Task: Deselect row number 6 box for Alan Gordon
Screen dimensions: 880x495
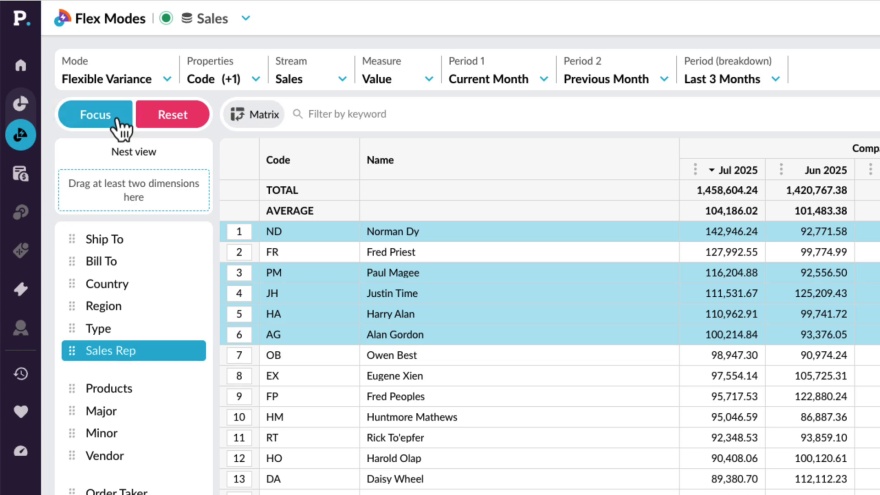Action: pos(239,334)
